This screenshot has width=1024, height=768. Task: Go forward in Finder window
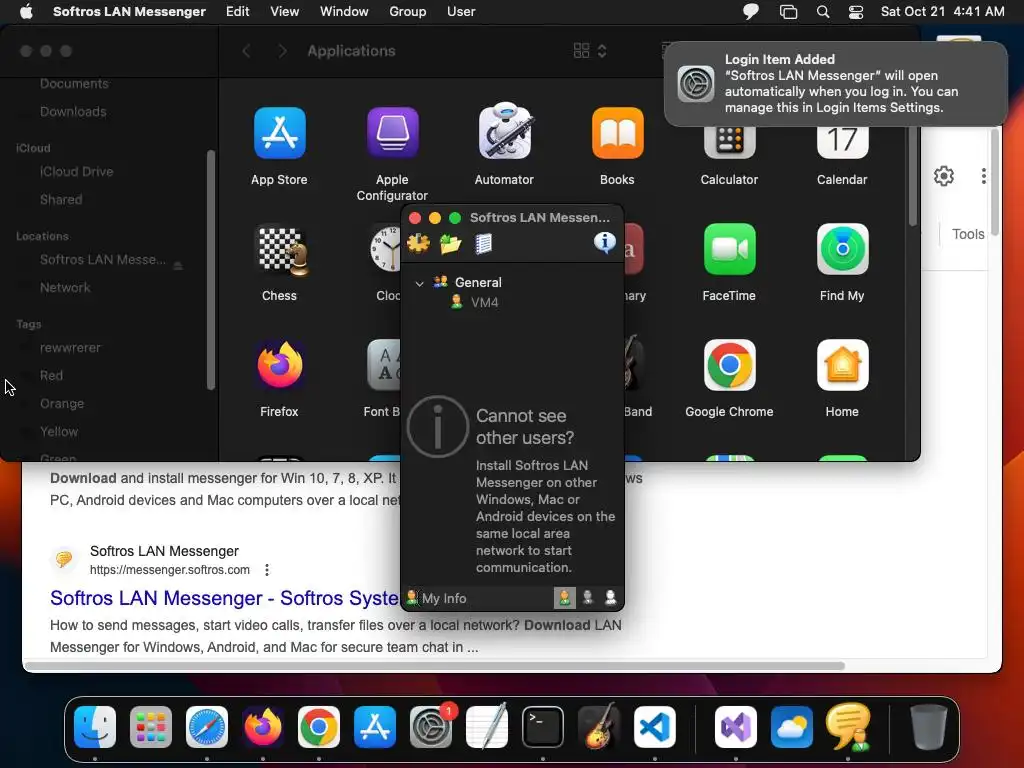(x=282, y=51)
